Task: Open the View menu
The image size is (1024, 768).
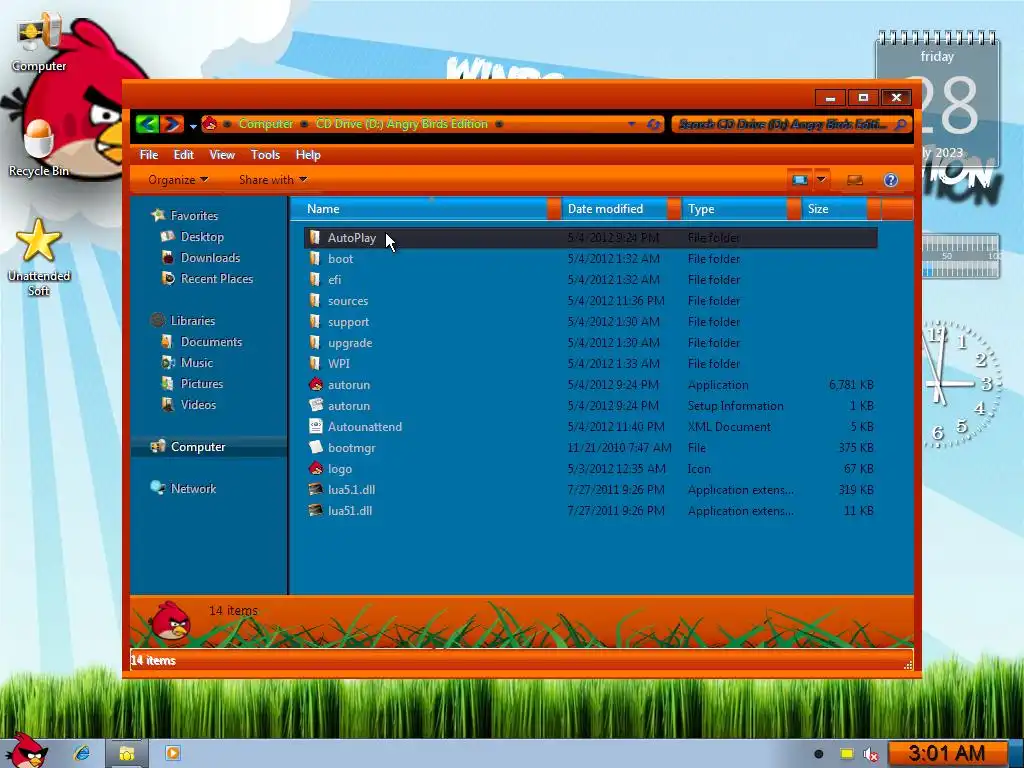Action: [222, 155]
